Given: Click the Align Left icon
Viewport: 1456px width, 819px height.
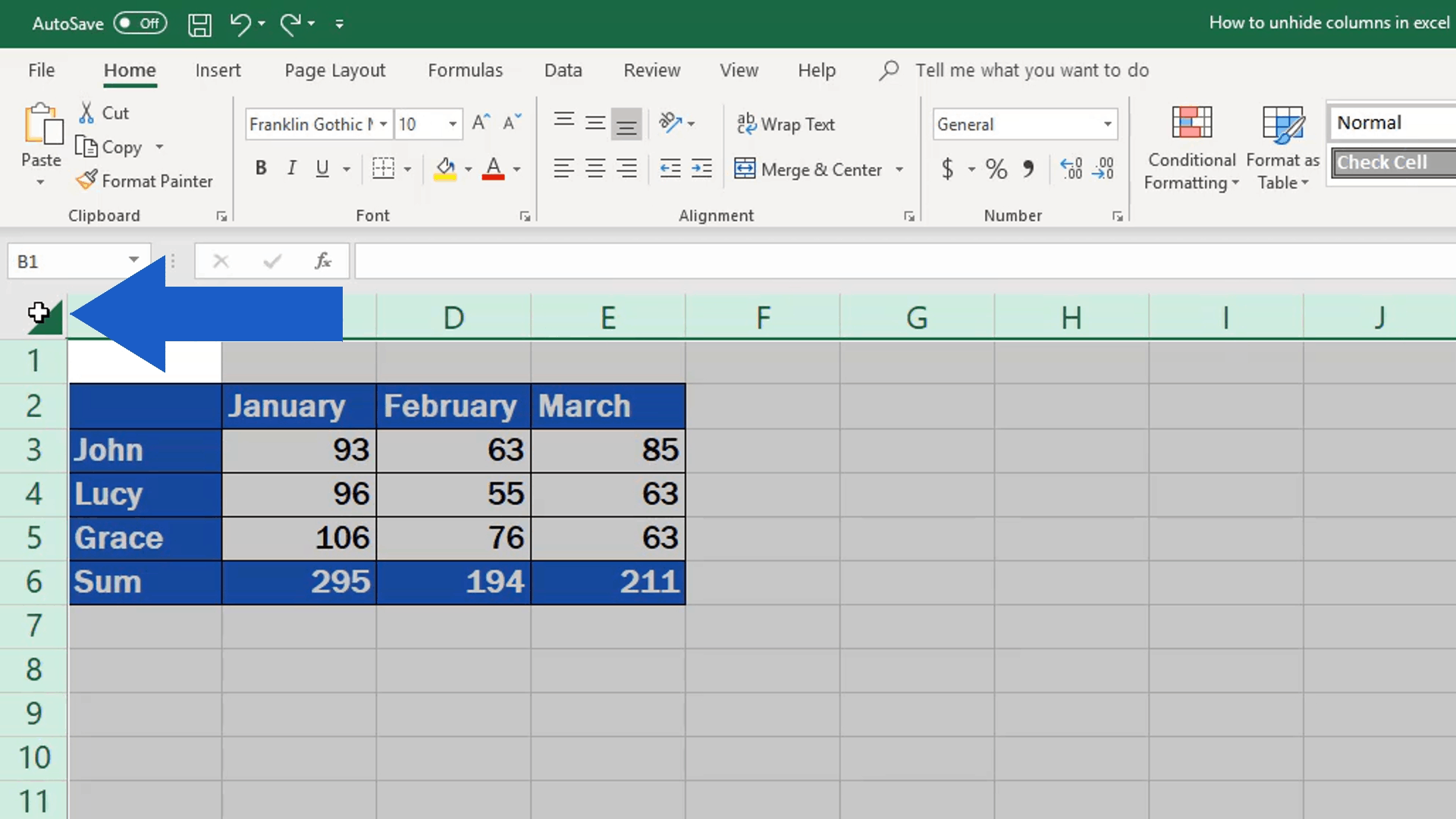Looking at the screenshot, I should tap(563, 168).
